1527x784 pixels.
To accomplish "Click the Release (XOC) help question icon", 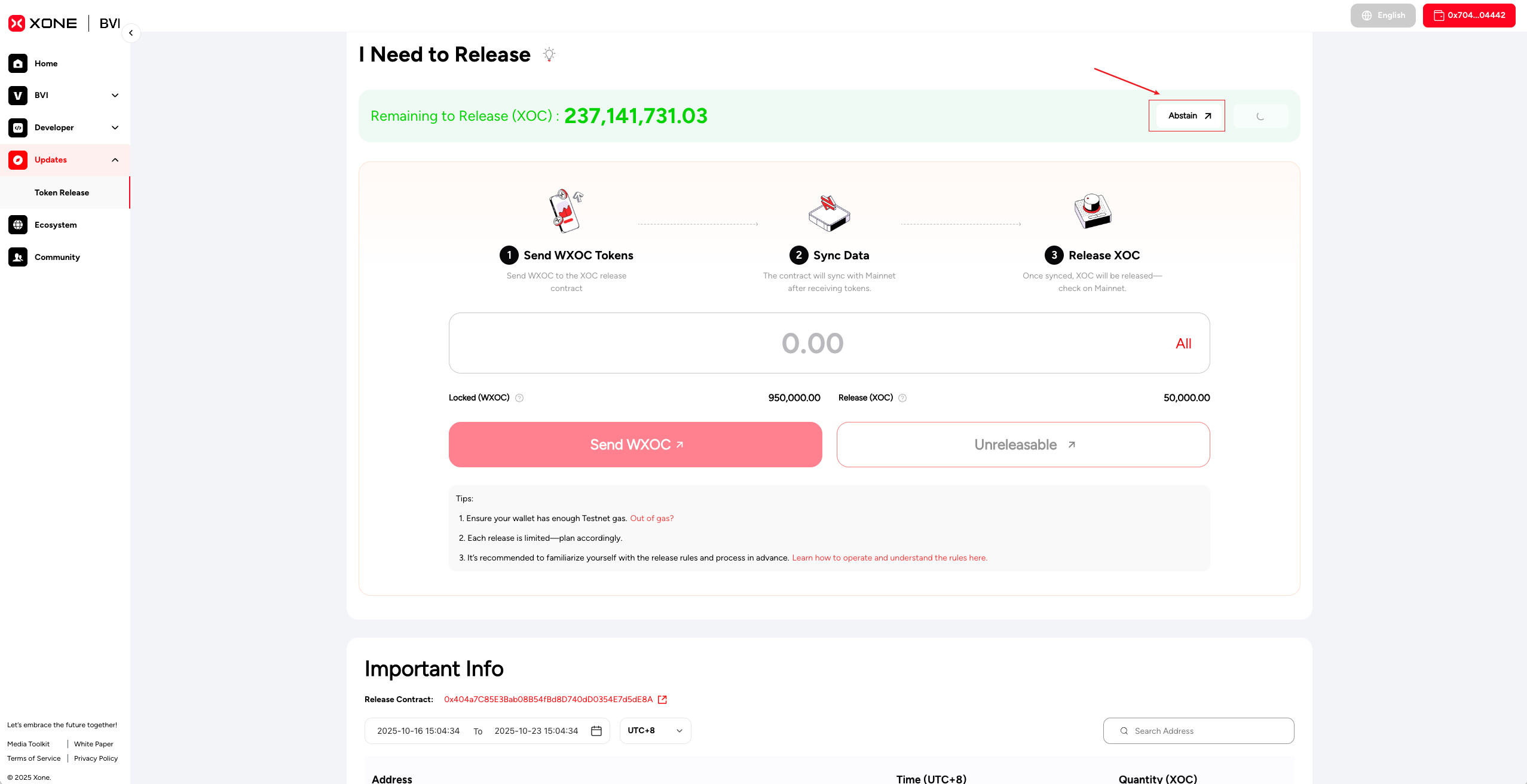I will [902, 398].
